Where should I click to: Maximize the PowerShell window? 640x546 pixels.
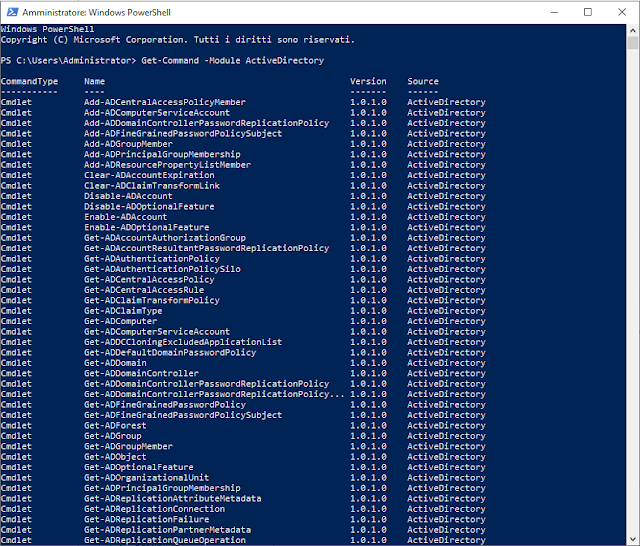(x=588, y=12)
